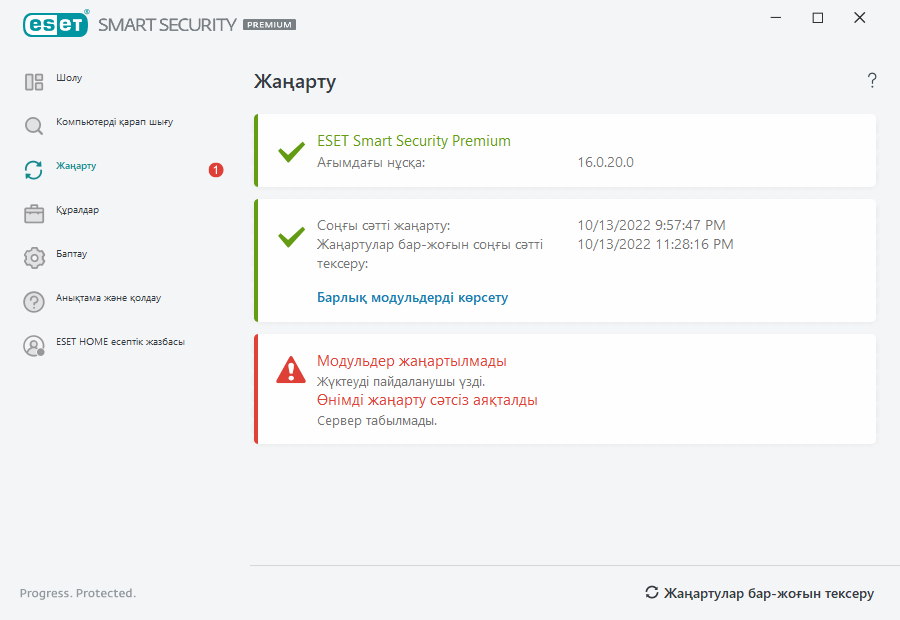Viewport: 900px width, 620px height.
Task: Click the Құралдар toolbox icon
Action: tap(34, 214)
